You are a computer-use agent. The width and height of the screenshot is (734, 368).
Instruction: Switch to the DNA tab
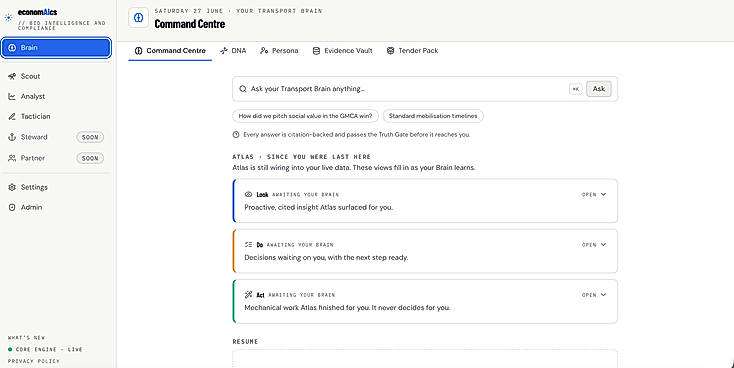(x=233, y=51)
